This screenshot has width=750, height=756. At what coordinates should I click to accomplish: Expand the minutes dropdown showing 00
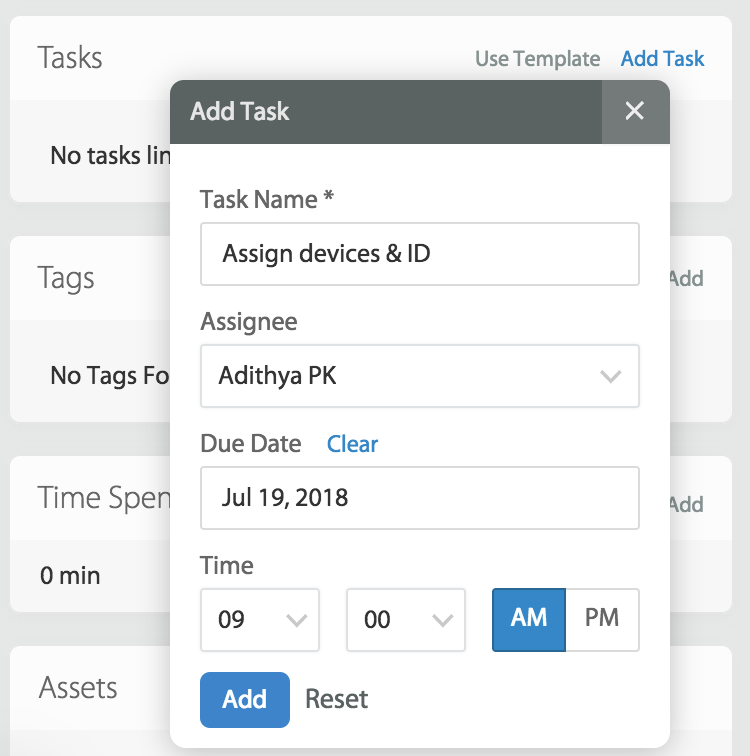pyautogui.click(x=405, y=620)
